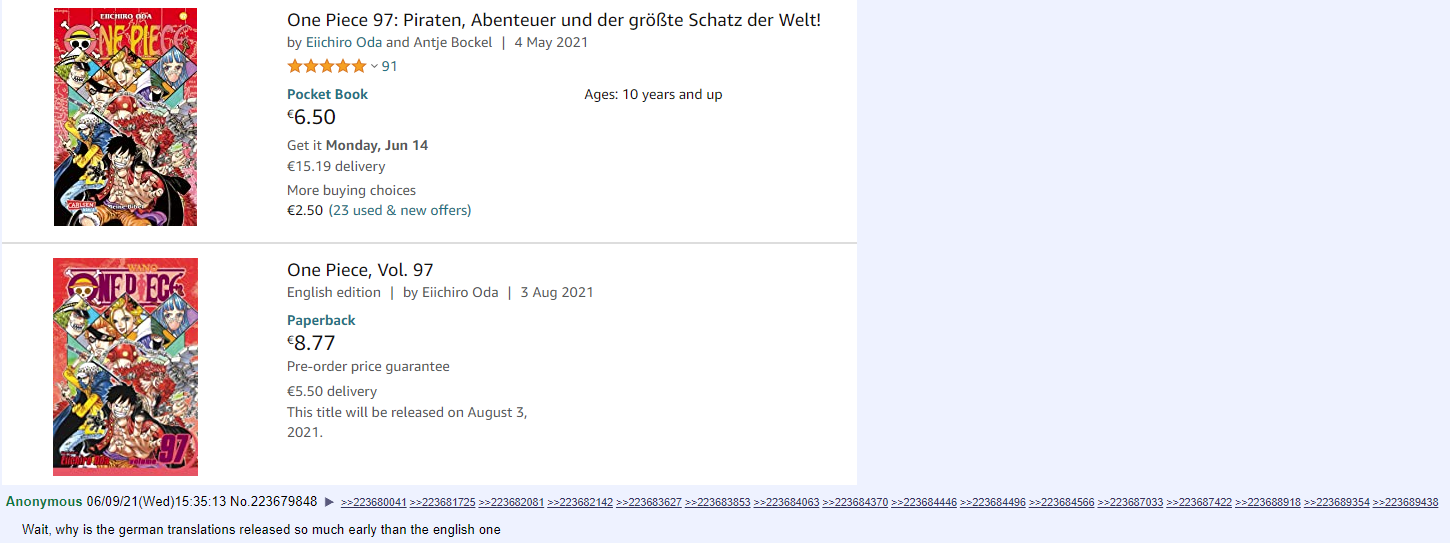Click the German One Piece 97 cover
This screenshot has width=1450, height=543.
(x=125, y=117)
